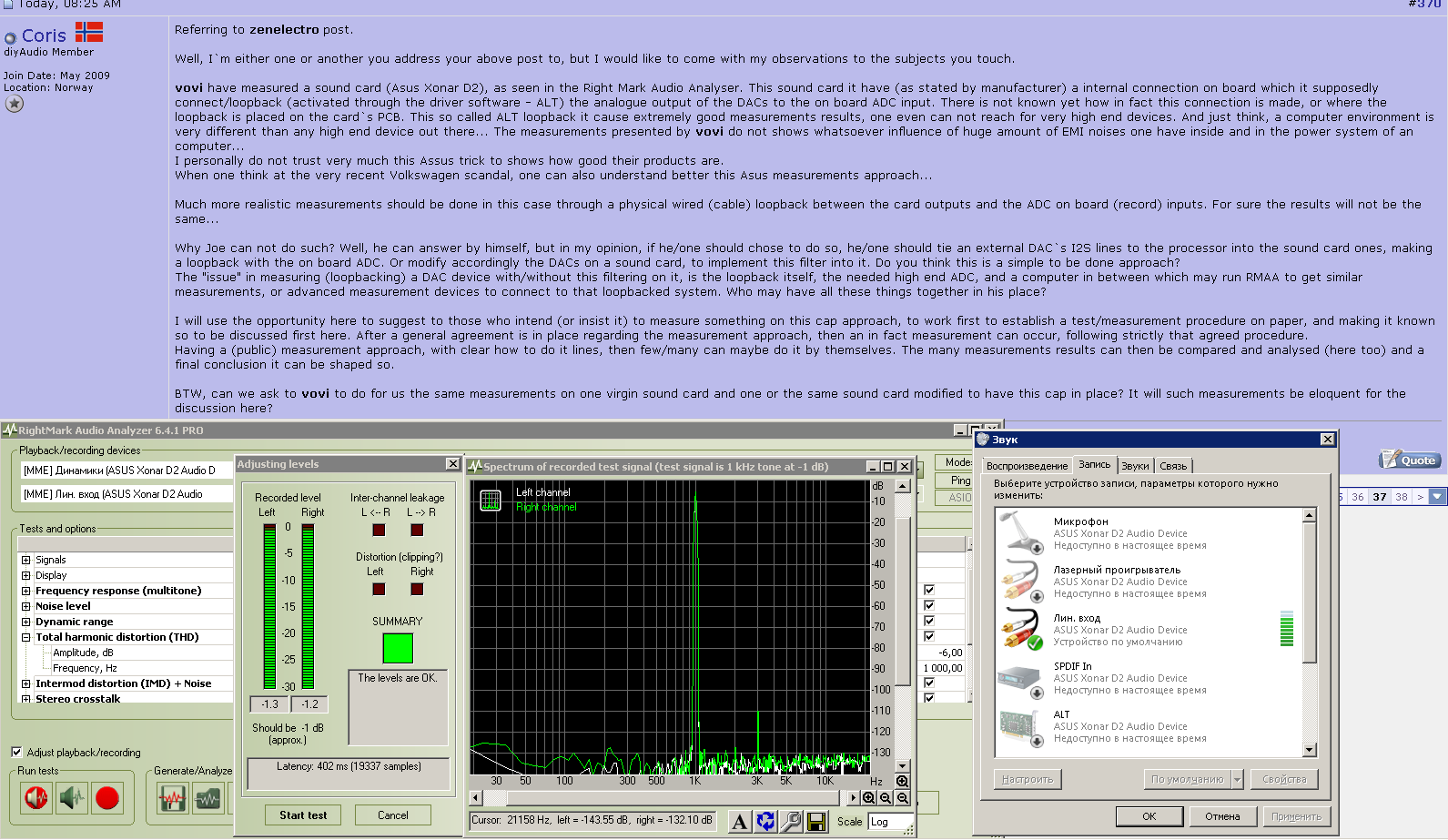Expand the Noise level node

(x=26, y=606)
